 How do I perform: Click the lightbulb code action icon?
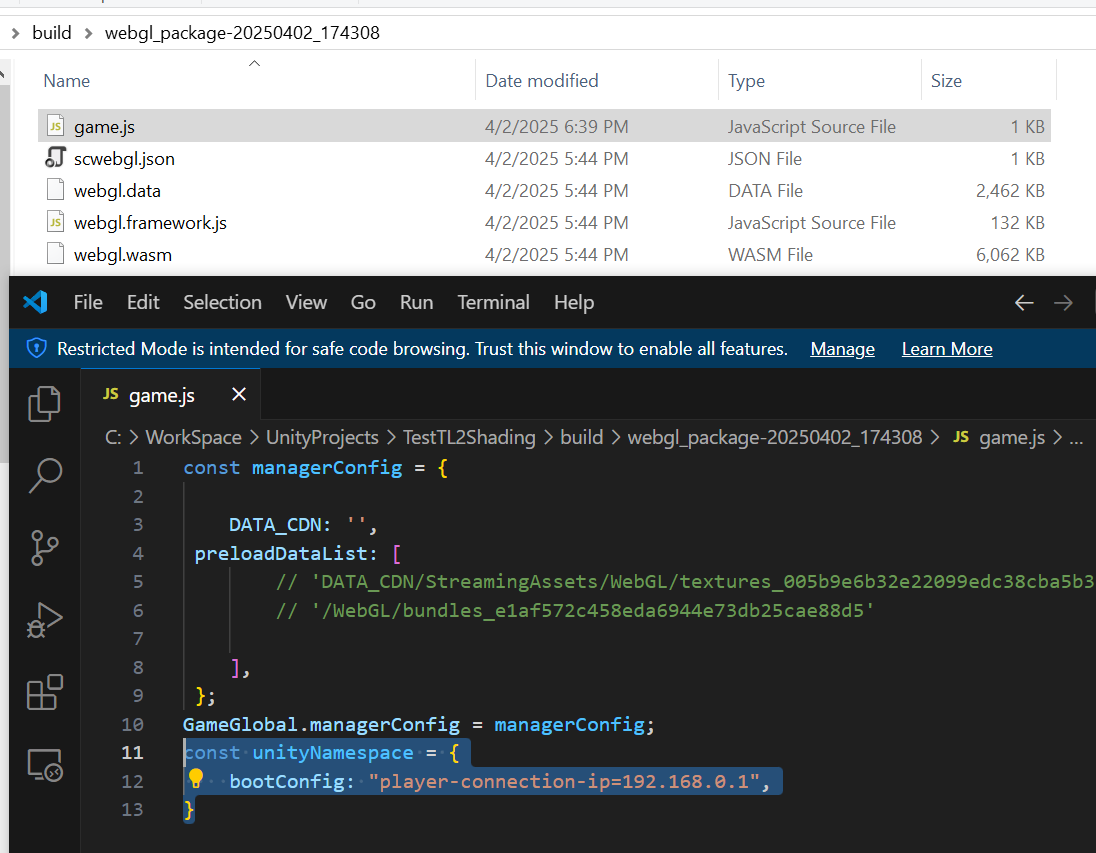tap(196, 780)
